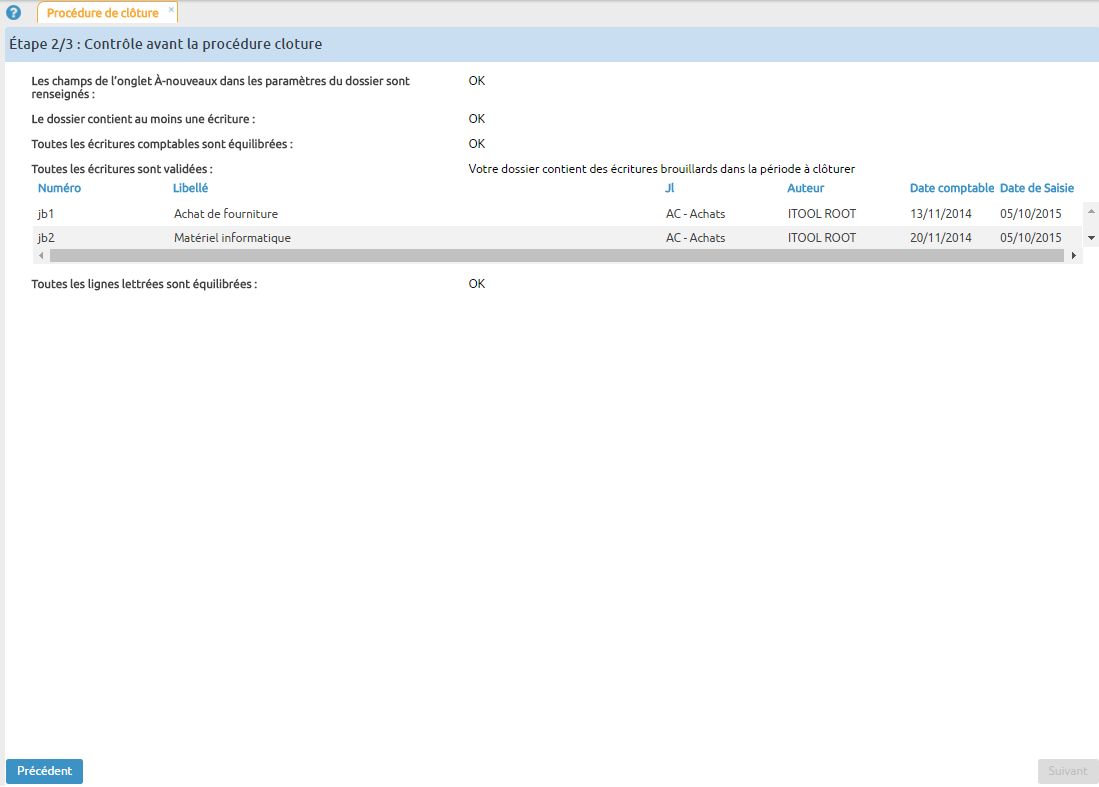The height and width of the screenshot is (787, 1099).
Task: Click the scroll-right arrow of the horizontal scrollbar
Action: [1074, 255]
